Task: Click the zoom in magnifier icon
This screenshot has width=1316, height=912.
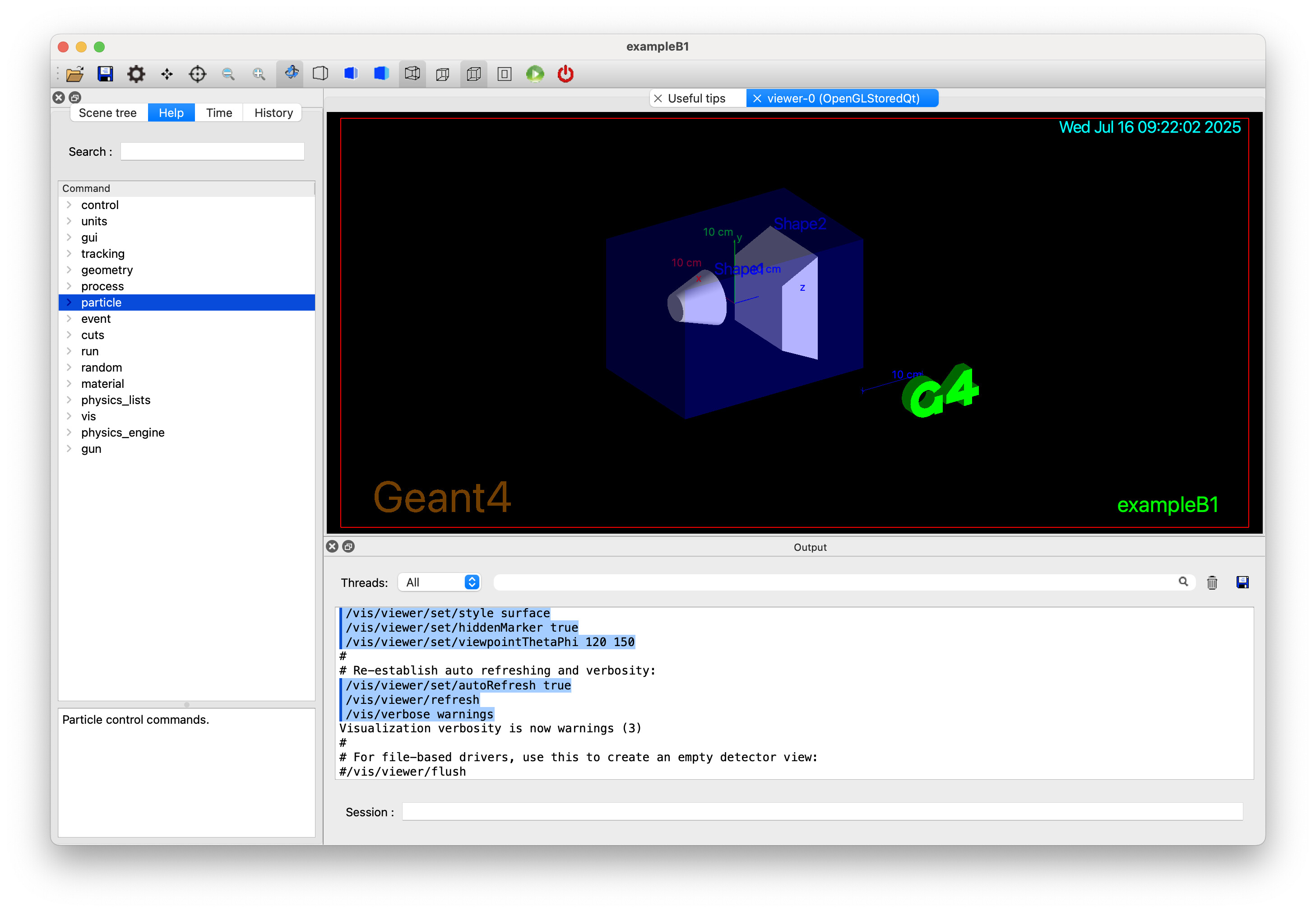Action: 259,74
